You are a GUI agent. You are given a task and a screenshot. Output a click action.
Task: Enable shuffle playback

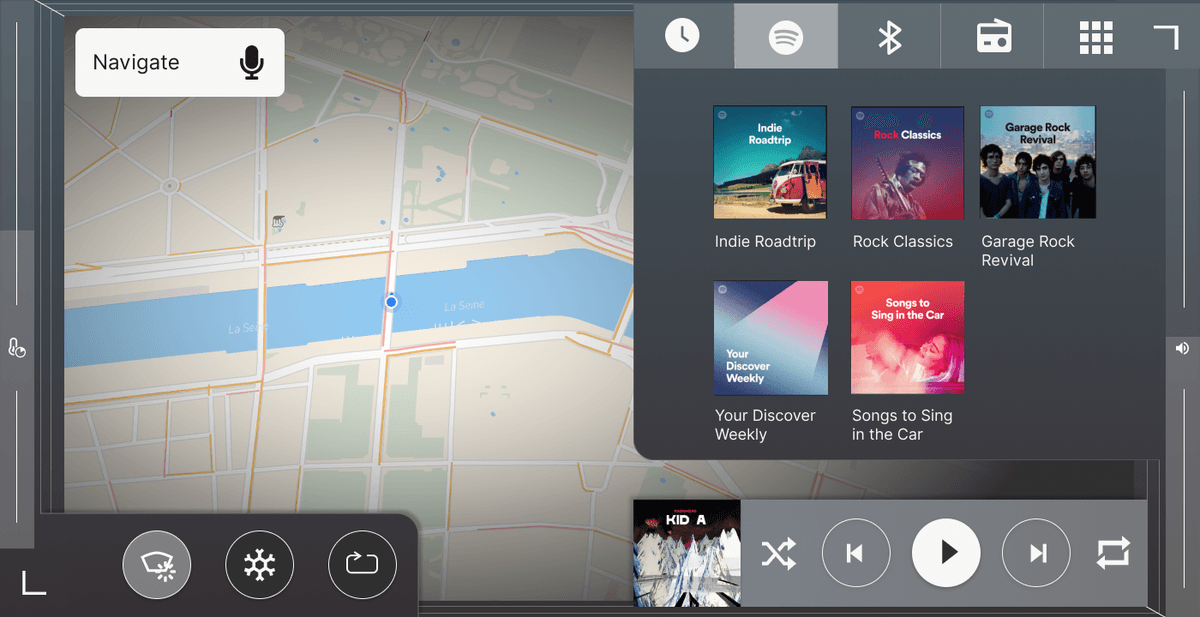pyautogui.click(x=779, y=553)
